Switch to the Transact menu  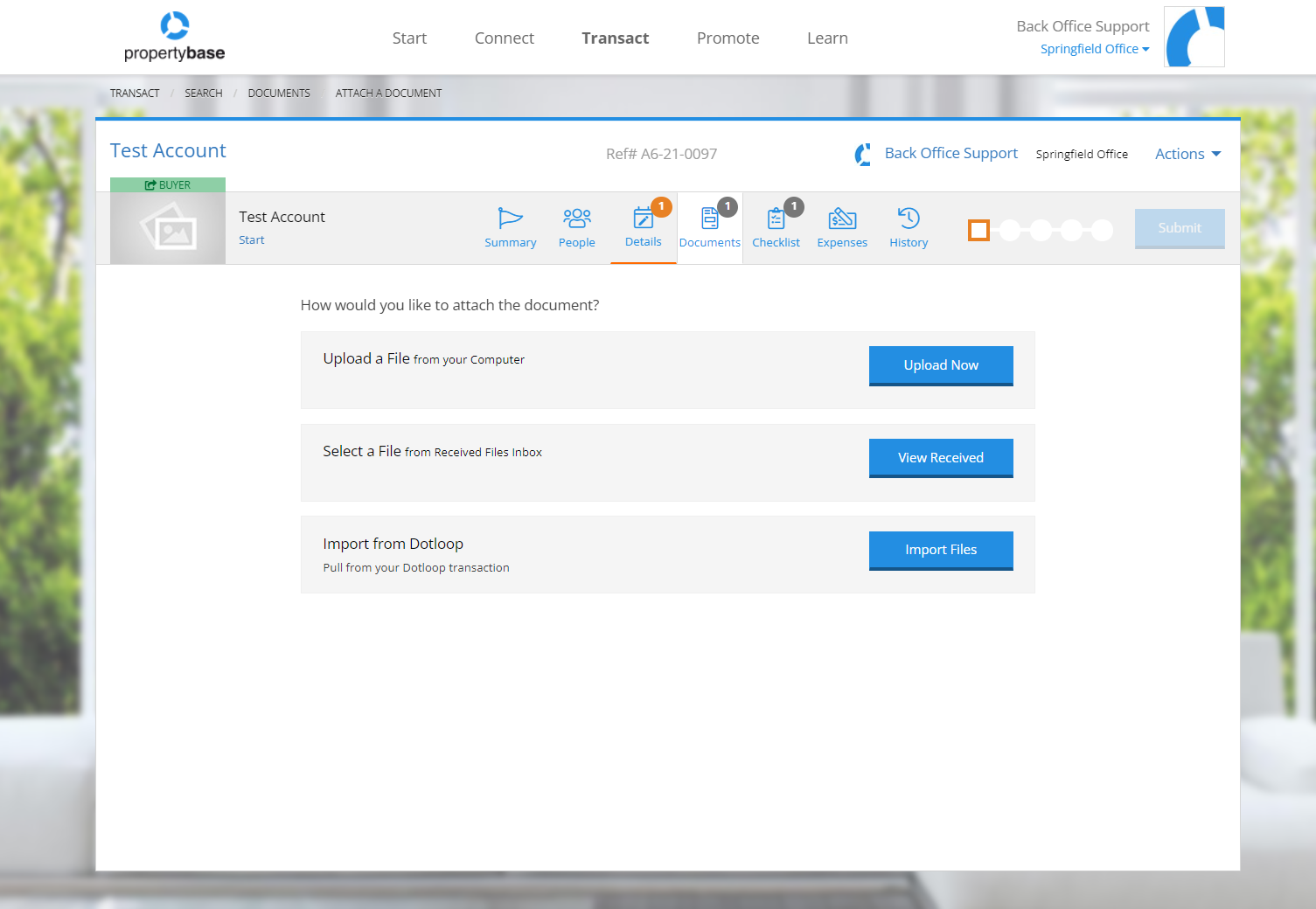tap(615, 38)
